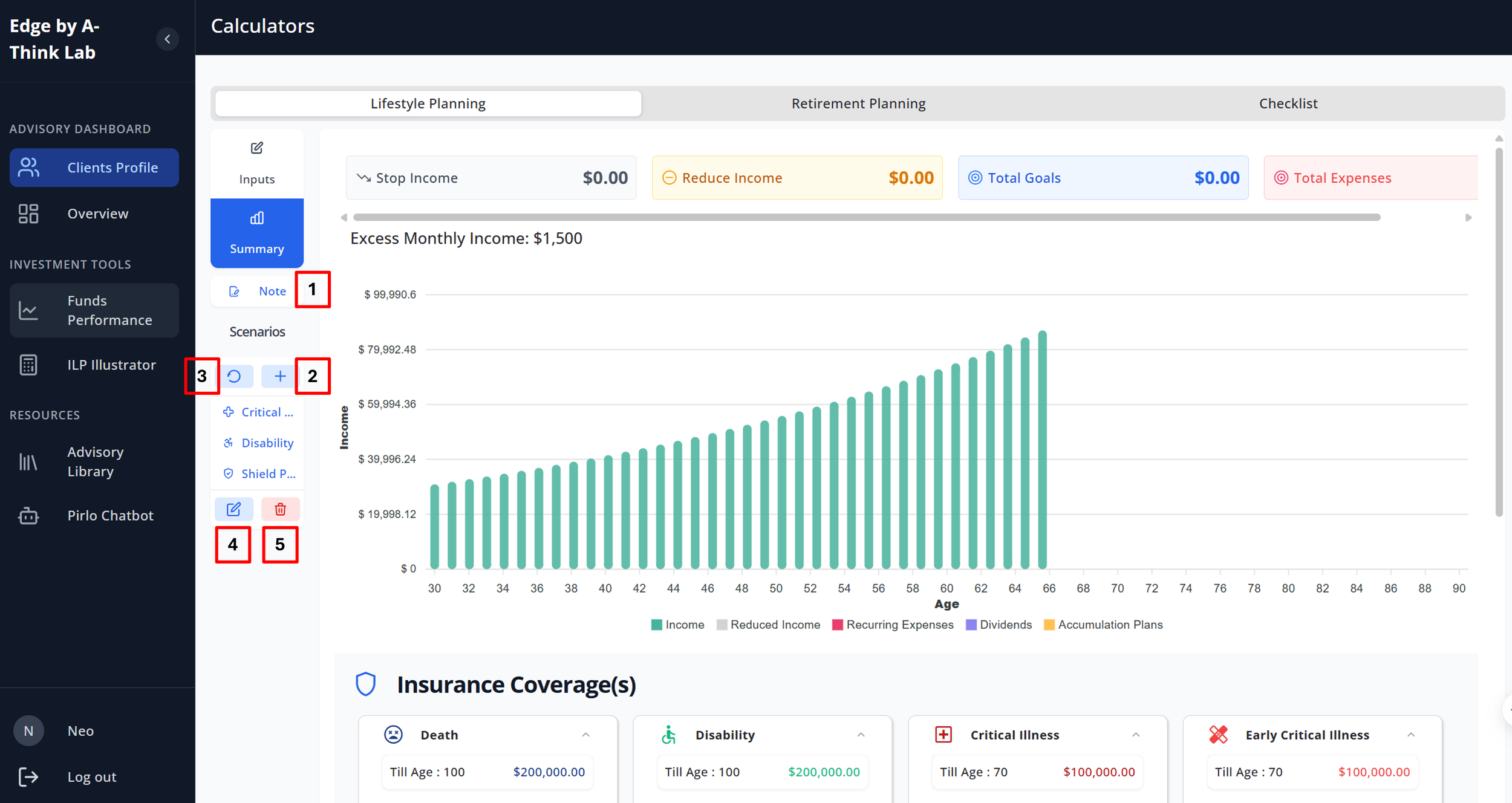Click the reset scenarios refresh icon
This screenshot has height=803, width=1512.
click(234, 376)
